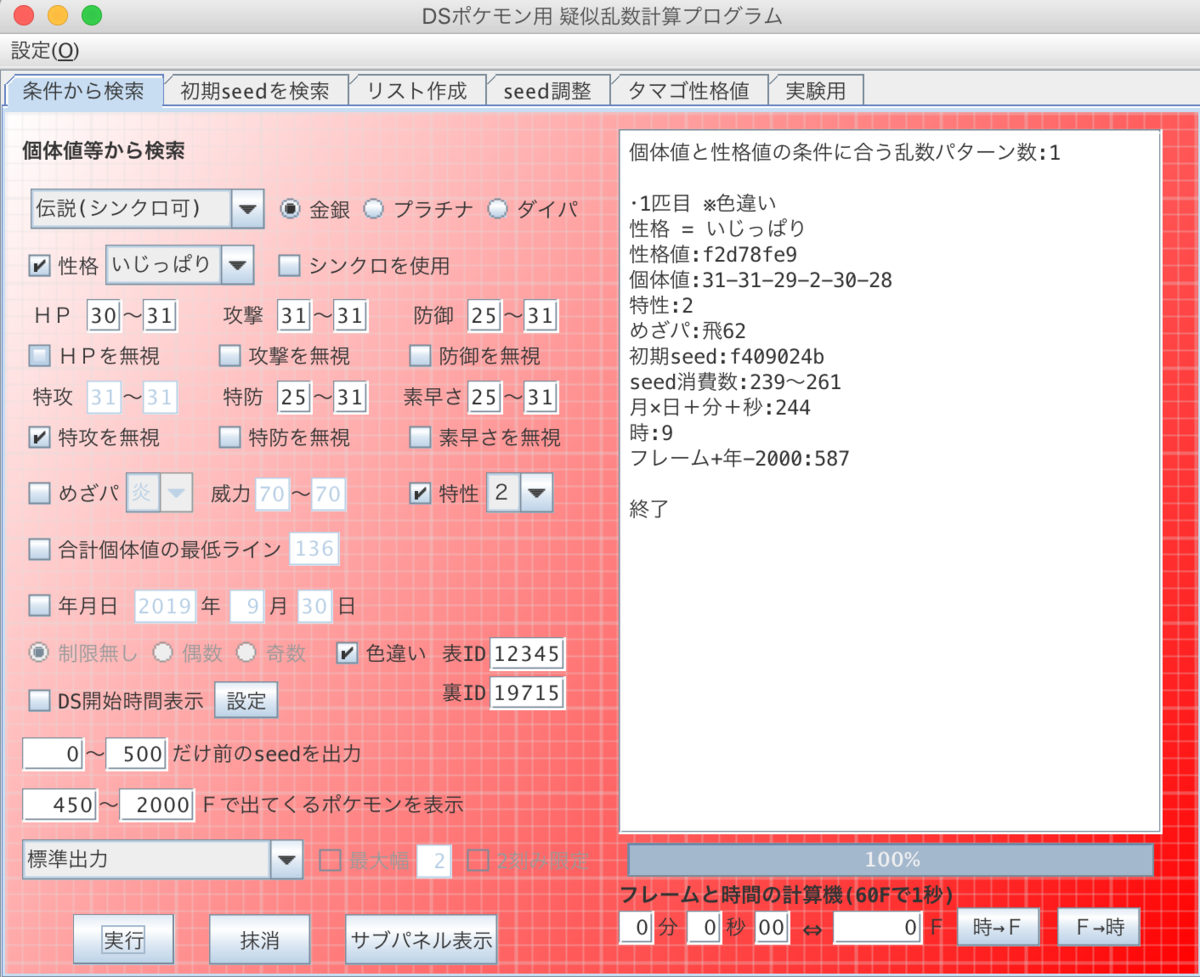Viewport: 1200px width, 977px height.
Task: Click the 素早さ maximum value field
Action: pos(541,398)
